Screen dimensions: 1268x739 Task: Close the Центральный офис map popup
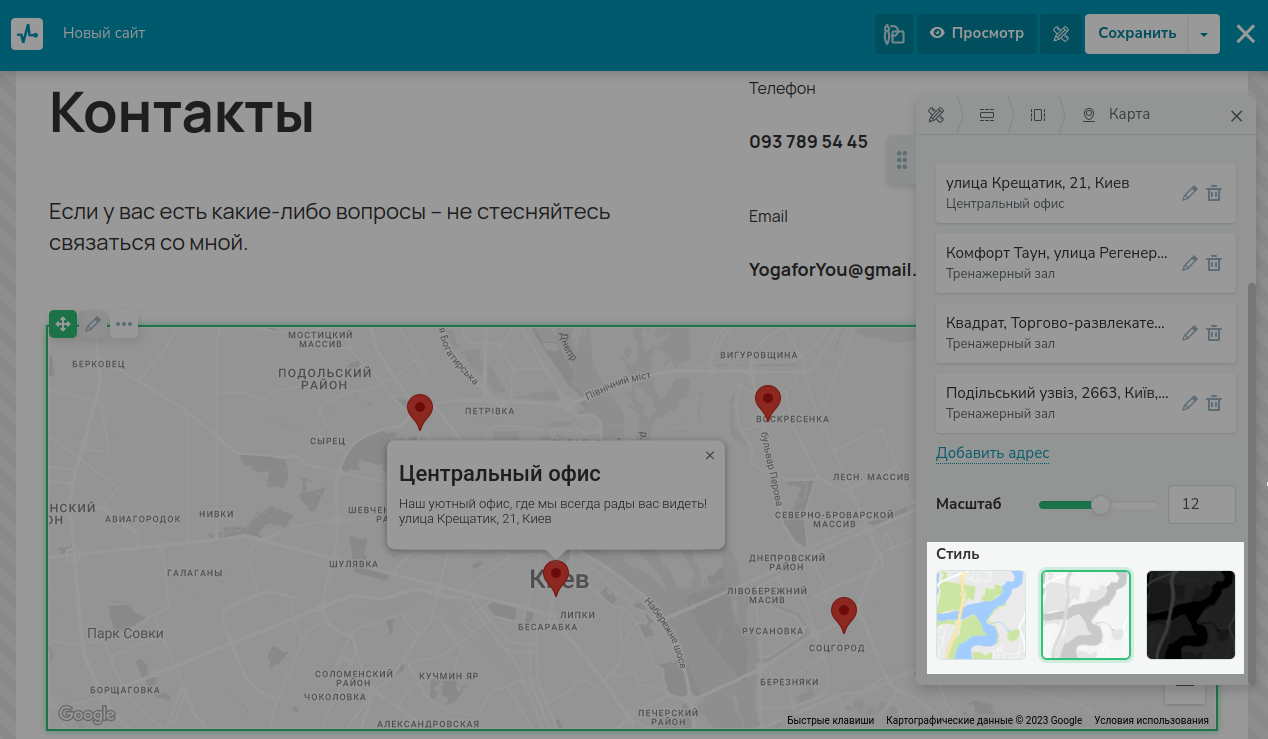tap(710, 455)
